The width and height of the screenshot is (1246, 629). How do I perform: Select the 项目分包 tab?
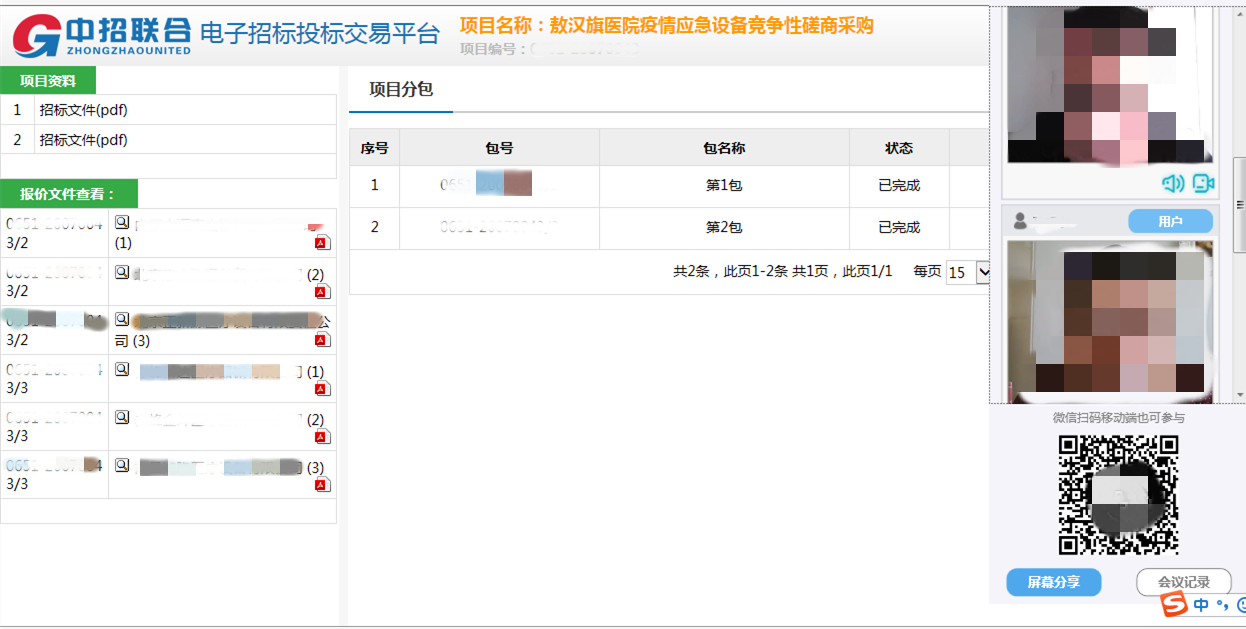tap(401, 89)
